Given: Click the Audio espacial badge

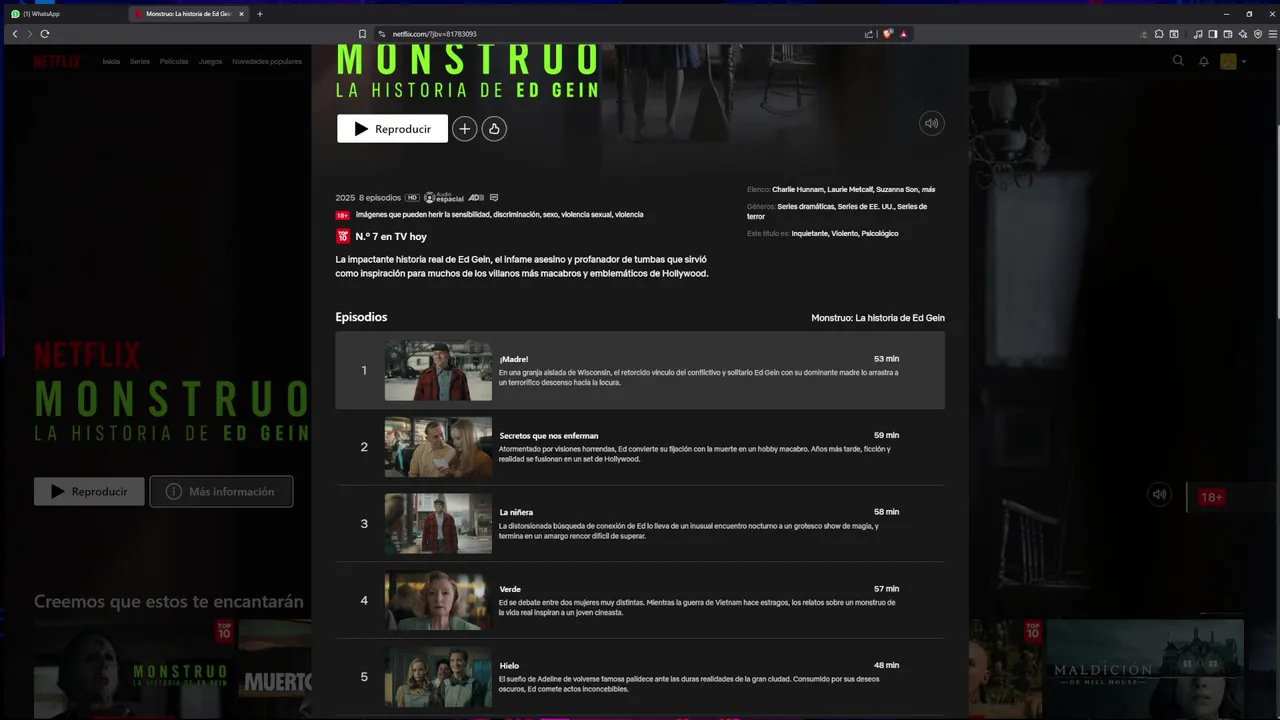Looking at the screenshot, I should pos(444,198).
